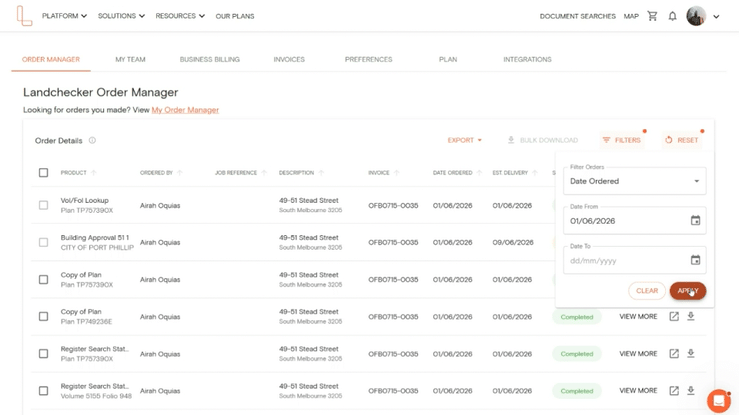This screenshot has height=415, width=739.
Task: Sort by the Job Reference column arrow
Action: point(264,173)
